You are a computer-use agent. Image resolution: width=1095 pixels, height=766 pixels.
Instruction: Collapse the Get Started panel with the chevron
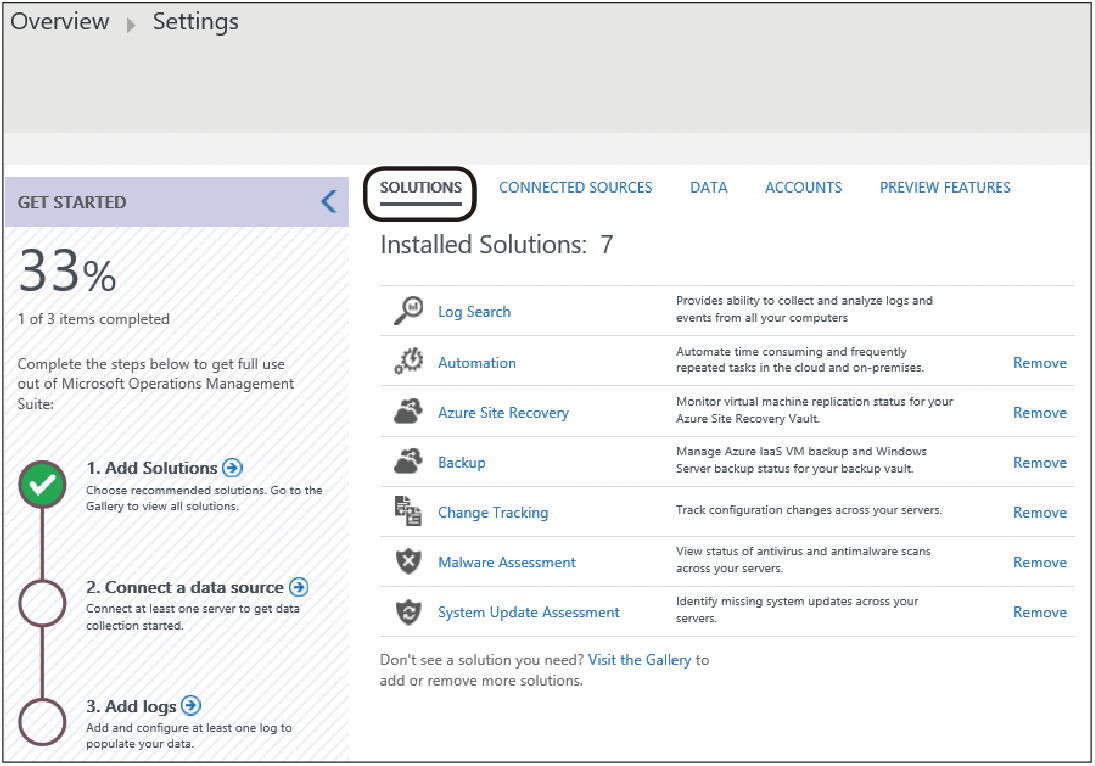(329, 202)
